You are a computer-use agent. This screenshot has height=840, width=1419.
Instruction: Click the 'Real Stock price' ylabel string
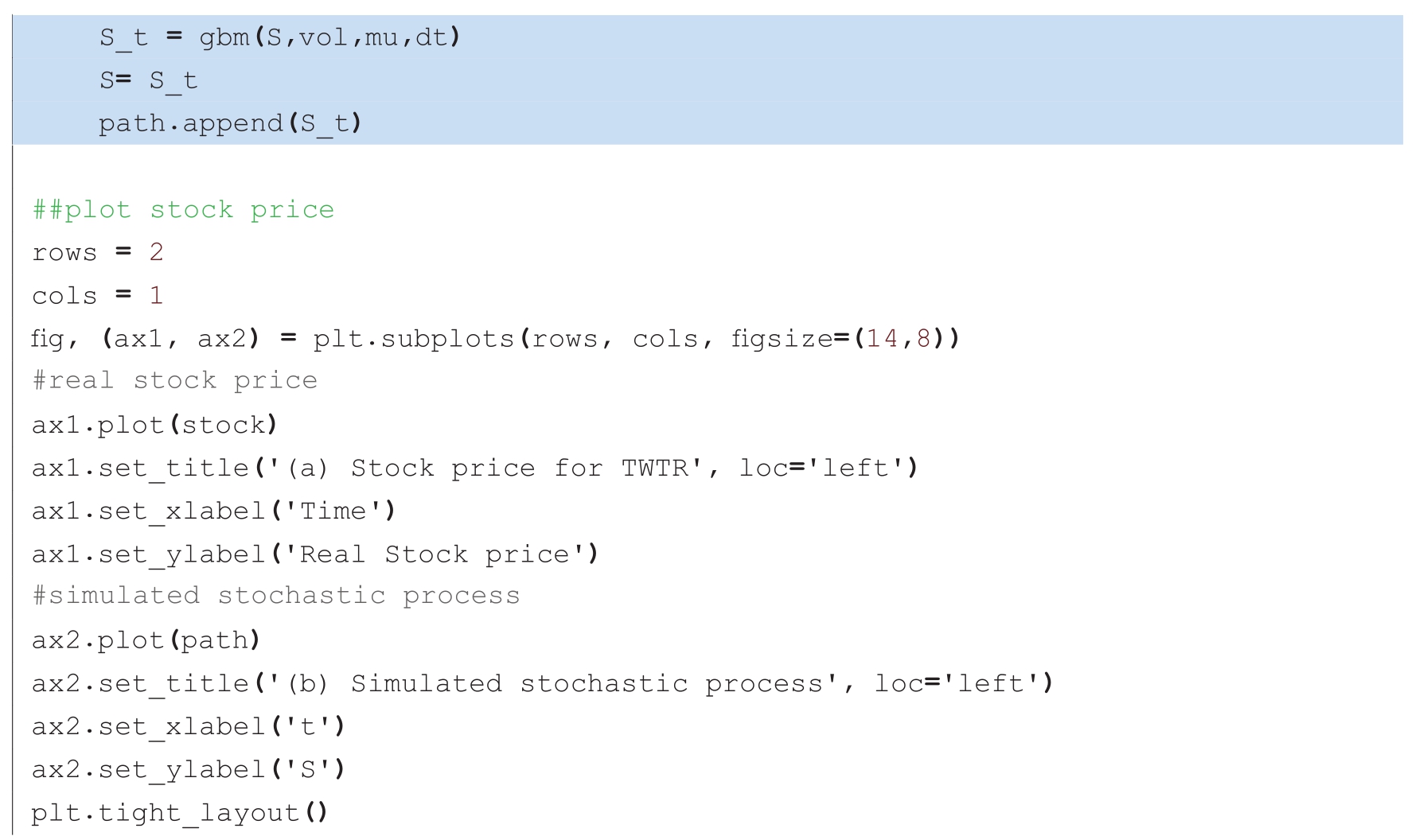(x=434, y=554)
